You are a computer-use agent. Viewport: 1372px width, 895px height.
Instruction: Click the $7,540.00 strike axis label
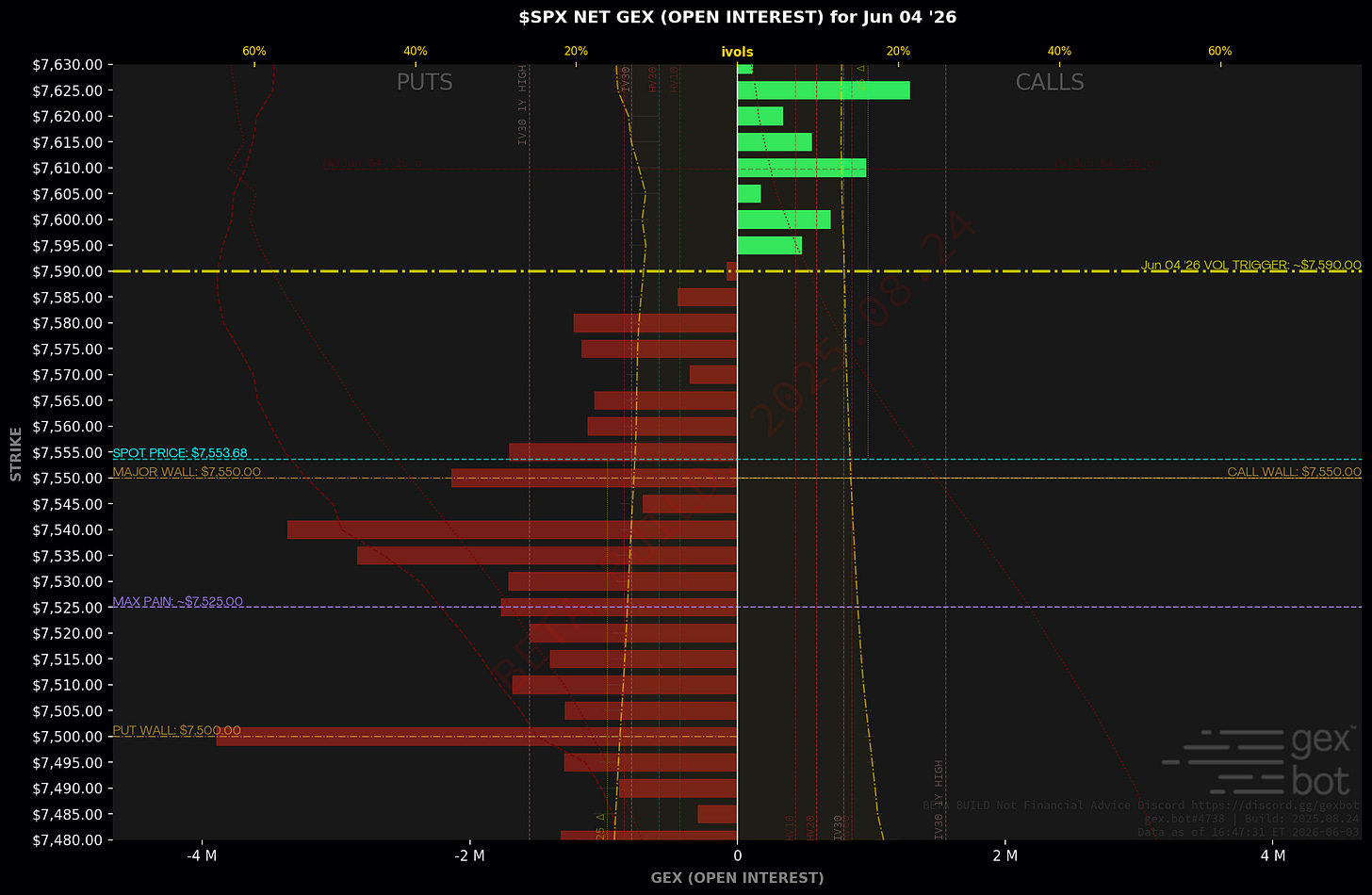(67, 529)
